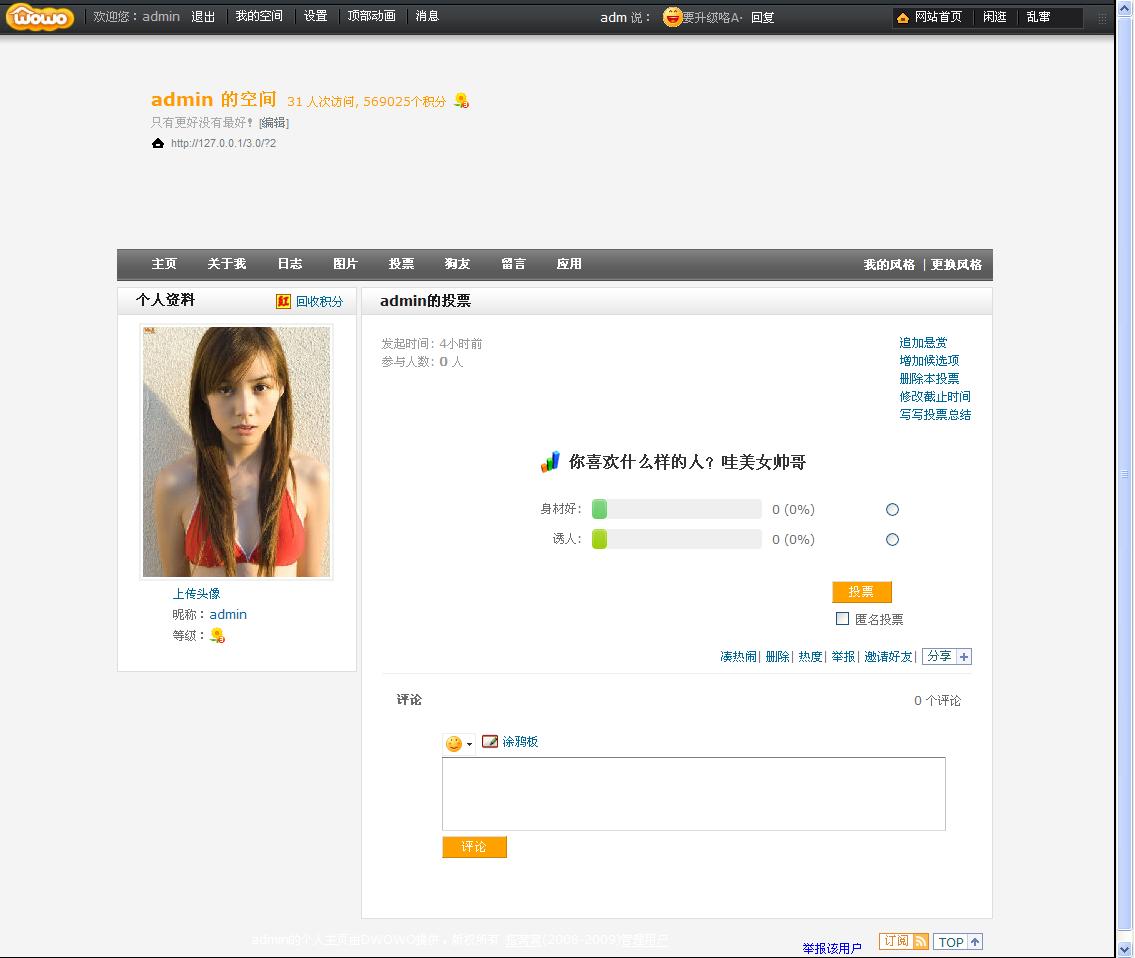Click 闲逛 in the top bar
Image resolution: width=1135 pixels, height=958 pixels.
(x=995, y=17)
